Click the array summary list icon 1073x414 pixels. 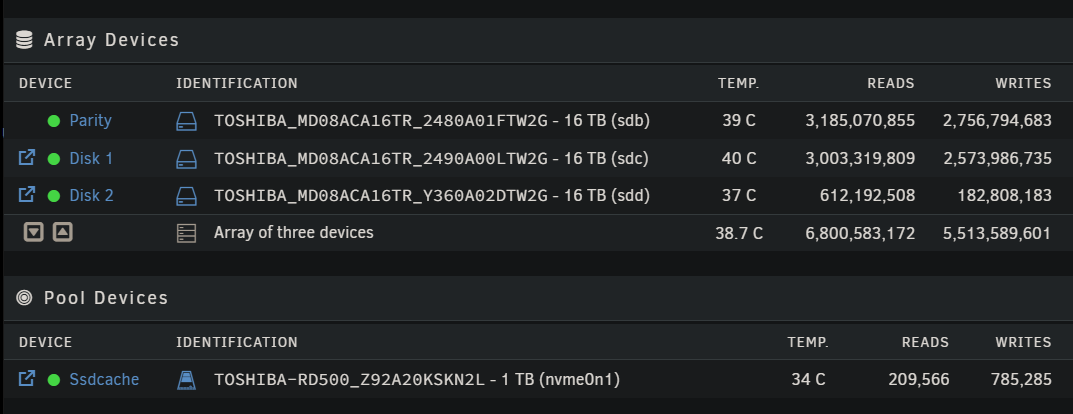pyautogui.click(x=187, y=233)
